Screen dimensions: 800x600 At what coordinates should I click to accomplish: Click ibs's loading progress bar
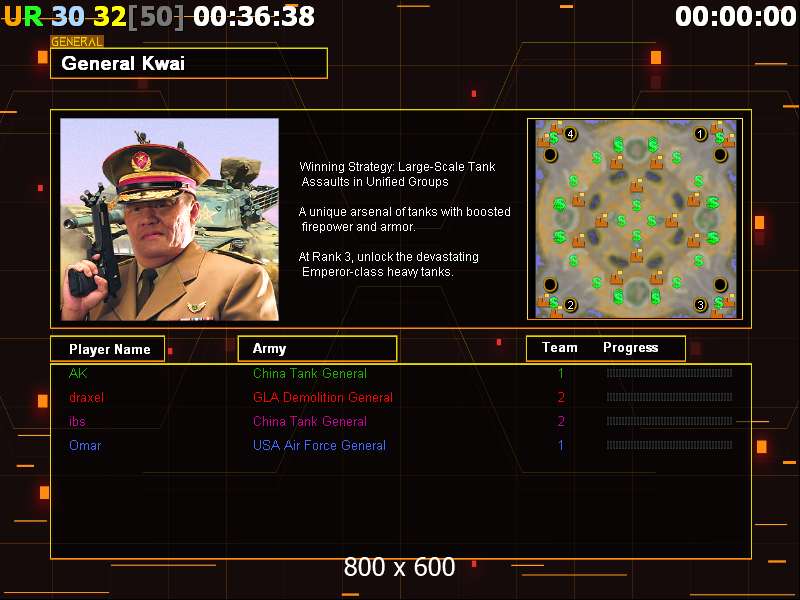[x=669, y=421]
